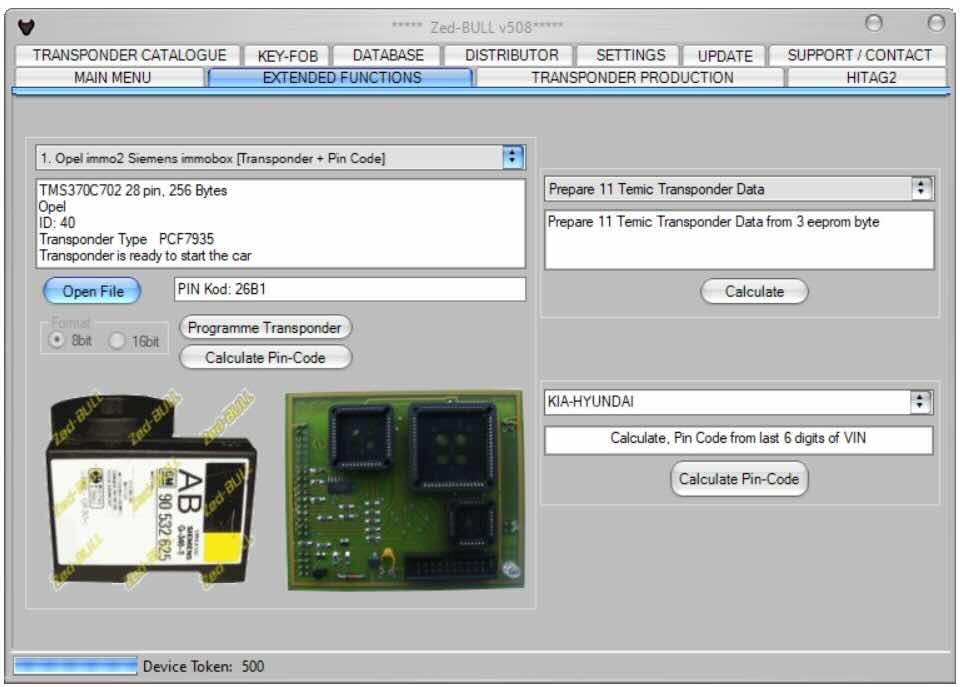Open the Prepare 11 Temic Transponder Data dropdown
The height and width of the screenshot is (687, 960).
coord(921,189)
